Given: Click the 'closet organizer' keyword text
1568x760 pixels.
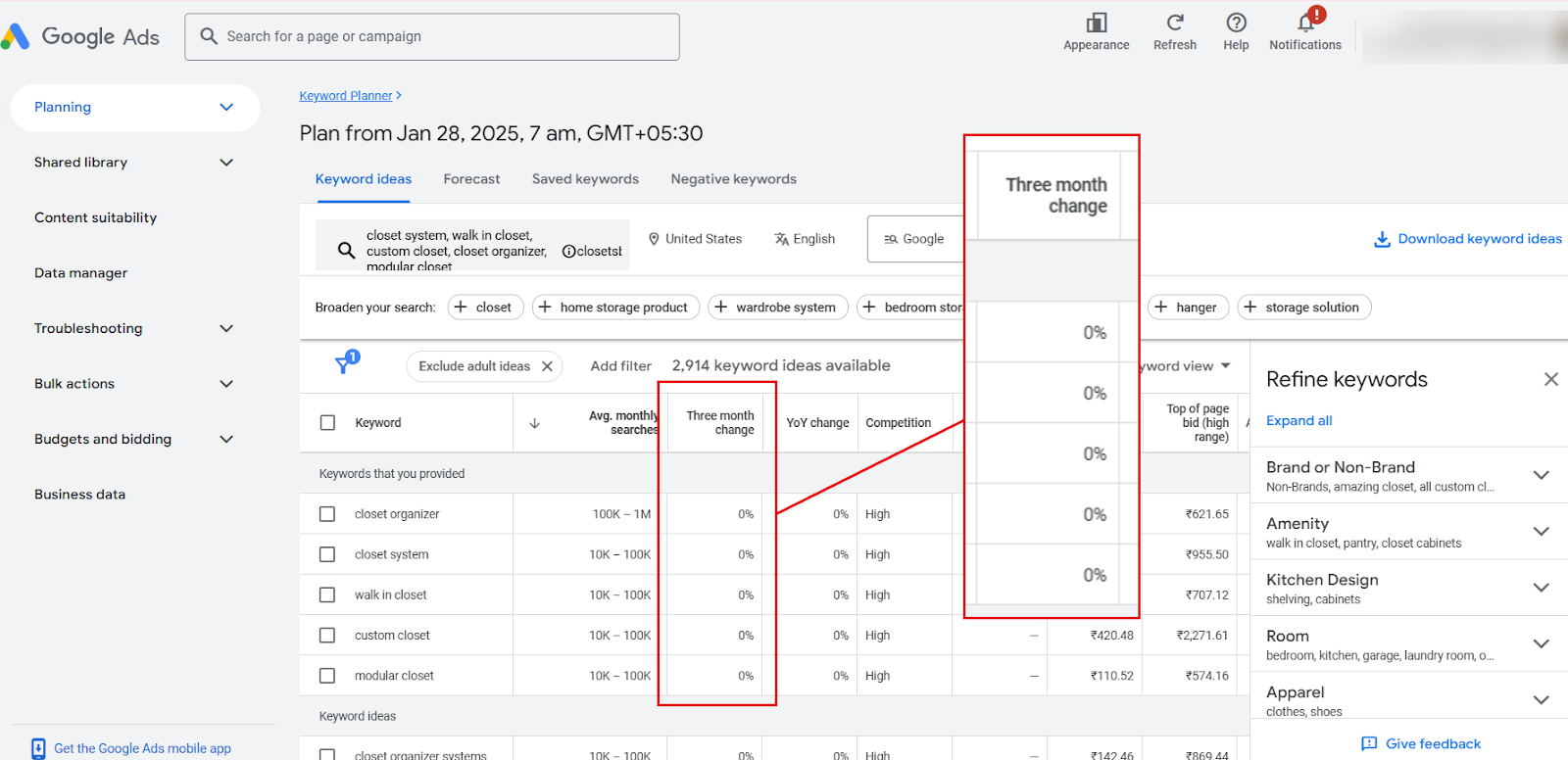Looking at the screenshot, I should pos(397,514).
